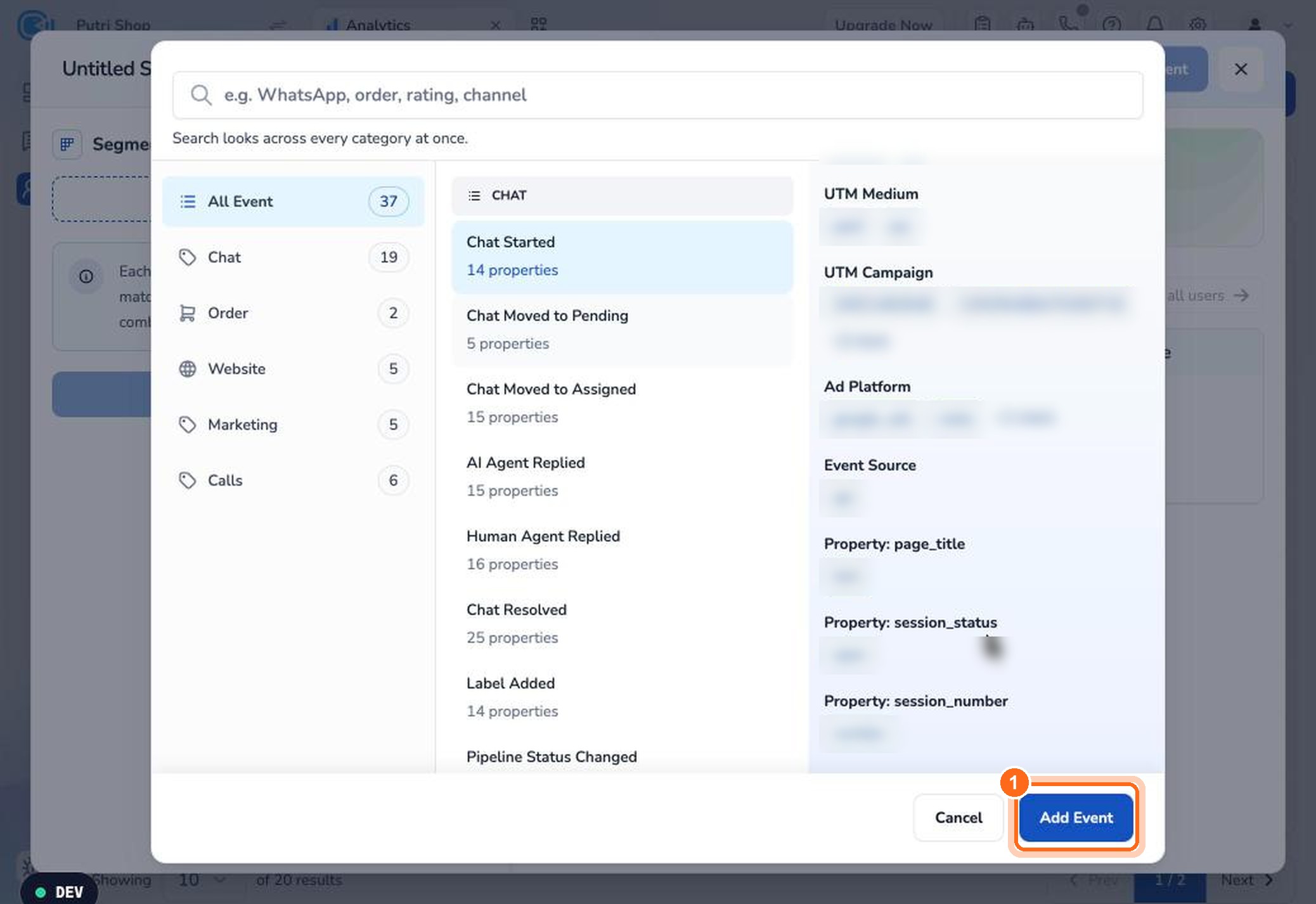Screen dimensions: 1316x904
Task: Select the Order category
Action: [293, 313]
